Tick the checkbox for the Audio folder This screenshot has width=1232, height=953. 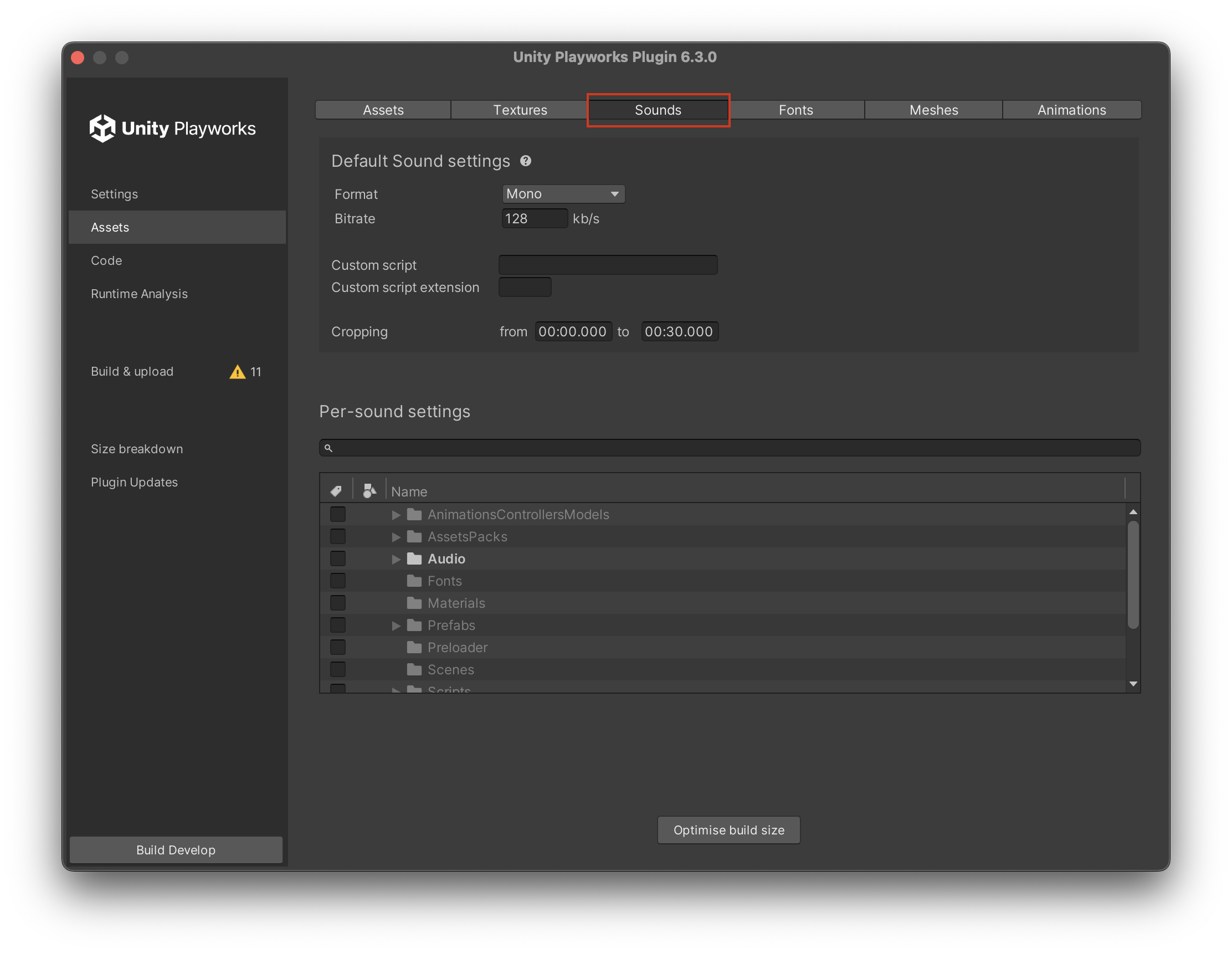click(x=338, y=559)
